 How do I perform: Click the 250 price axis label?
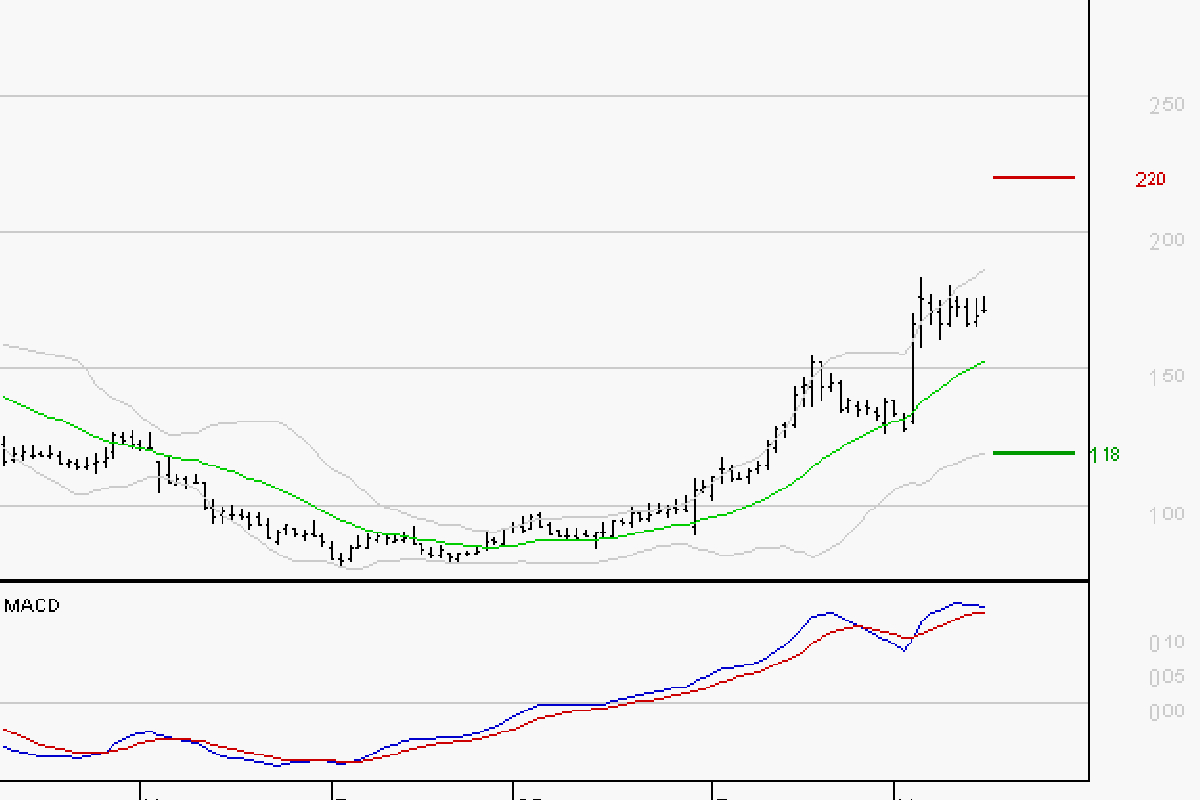click(x=1166, y=104)
